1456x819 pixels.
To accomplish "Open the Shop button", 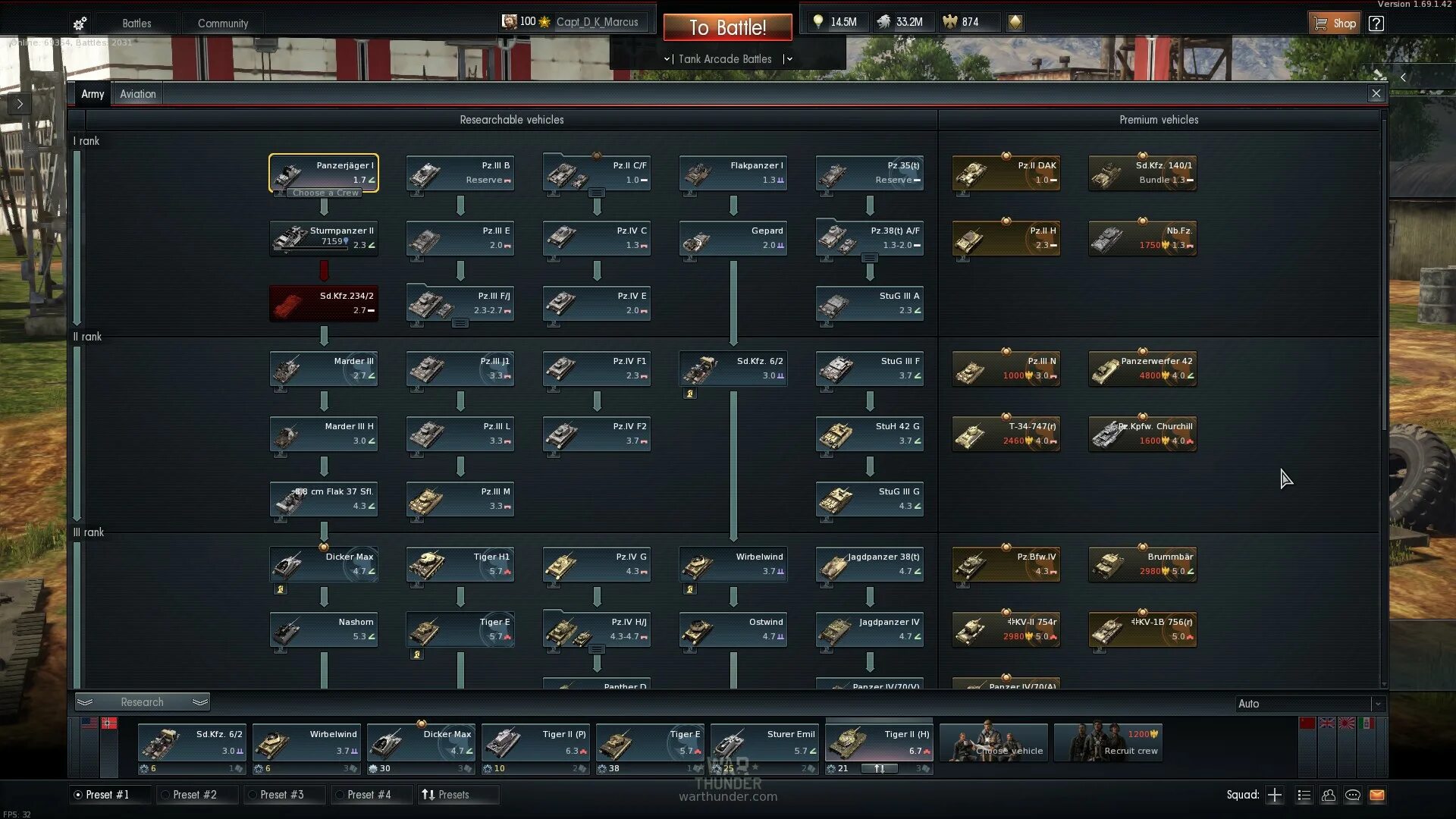I will (x=1335, y=24).
